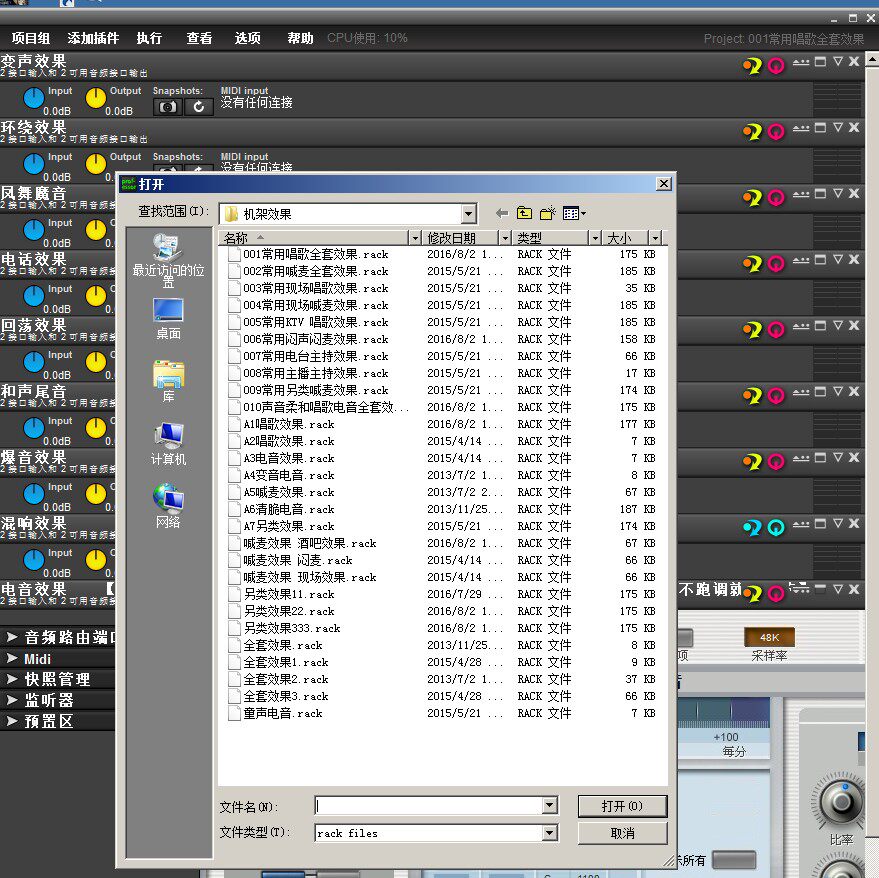Toggle pink power button on 回荡效果

coord(776,330)
